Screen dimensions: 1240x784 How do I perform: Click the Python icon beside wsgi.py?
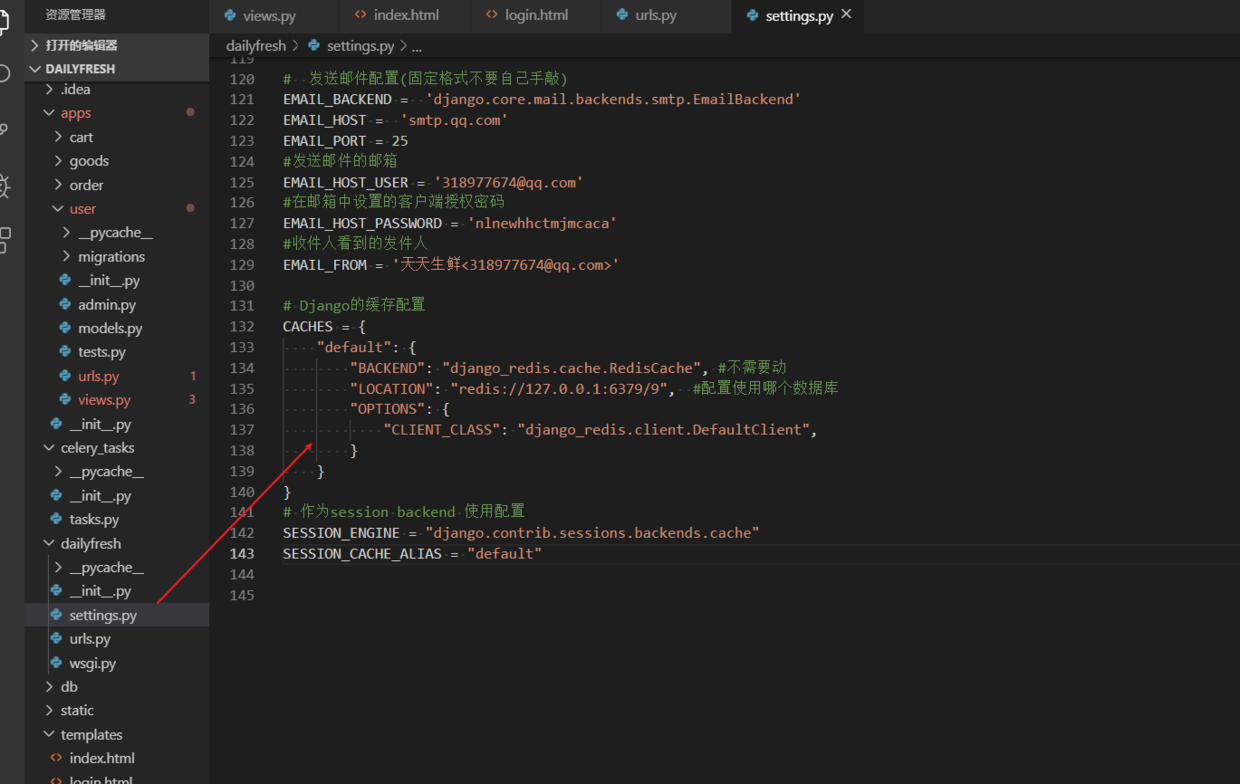coord(57,663)
